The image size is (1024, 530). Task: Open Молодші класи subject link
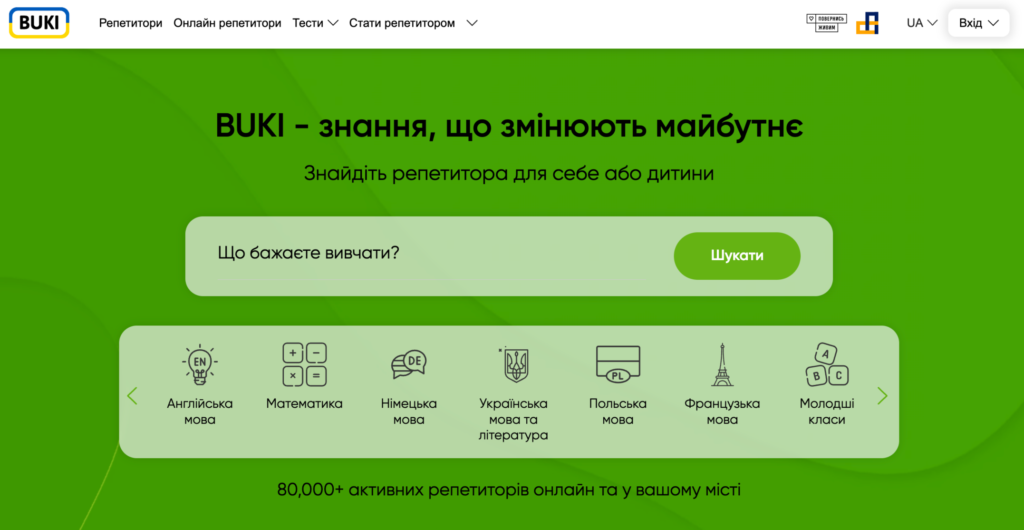click(827, 412)
